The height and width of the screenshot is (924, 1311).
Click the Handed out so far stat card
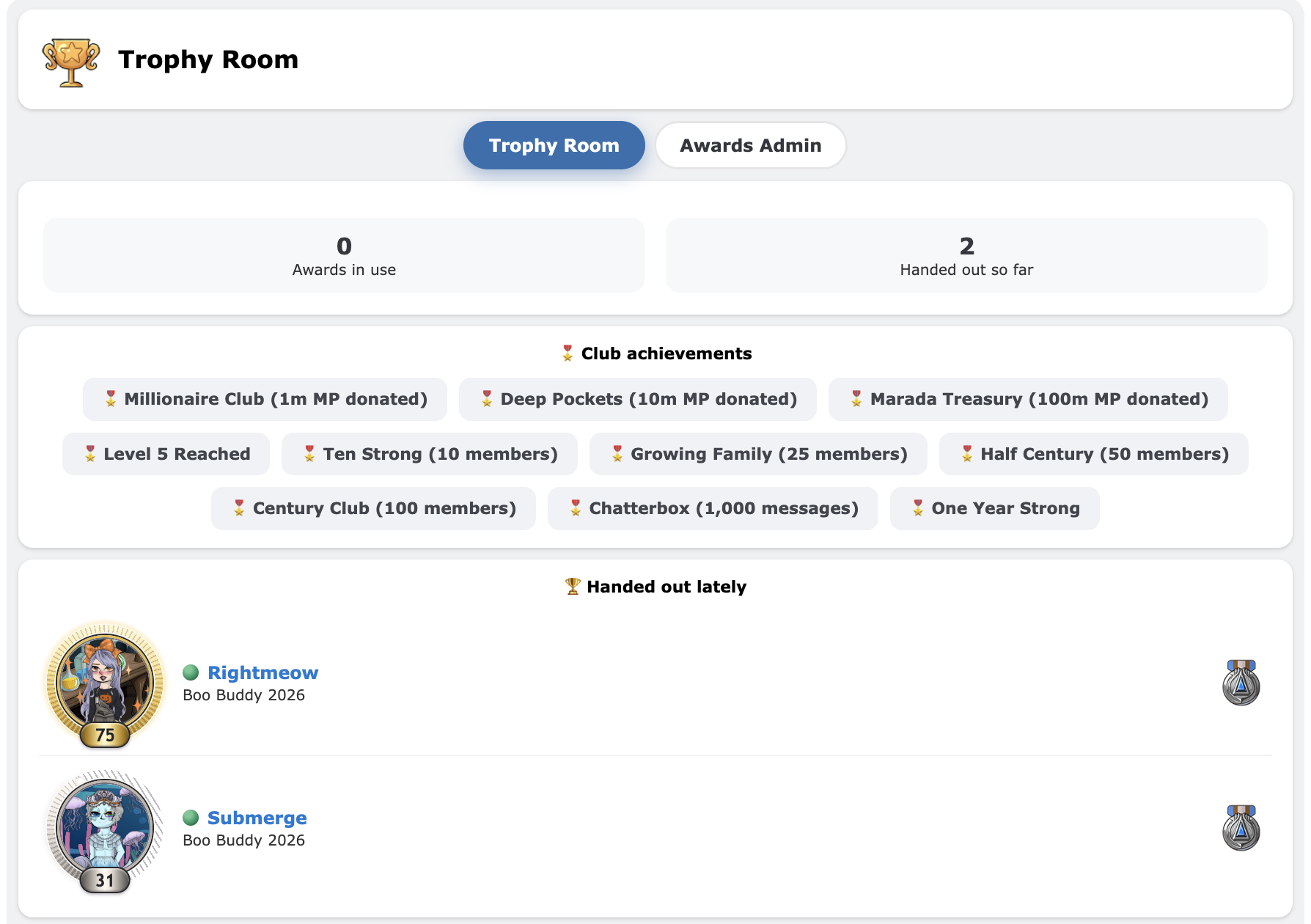(966, 255)
